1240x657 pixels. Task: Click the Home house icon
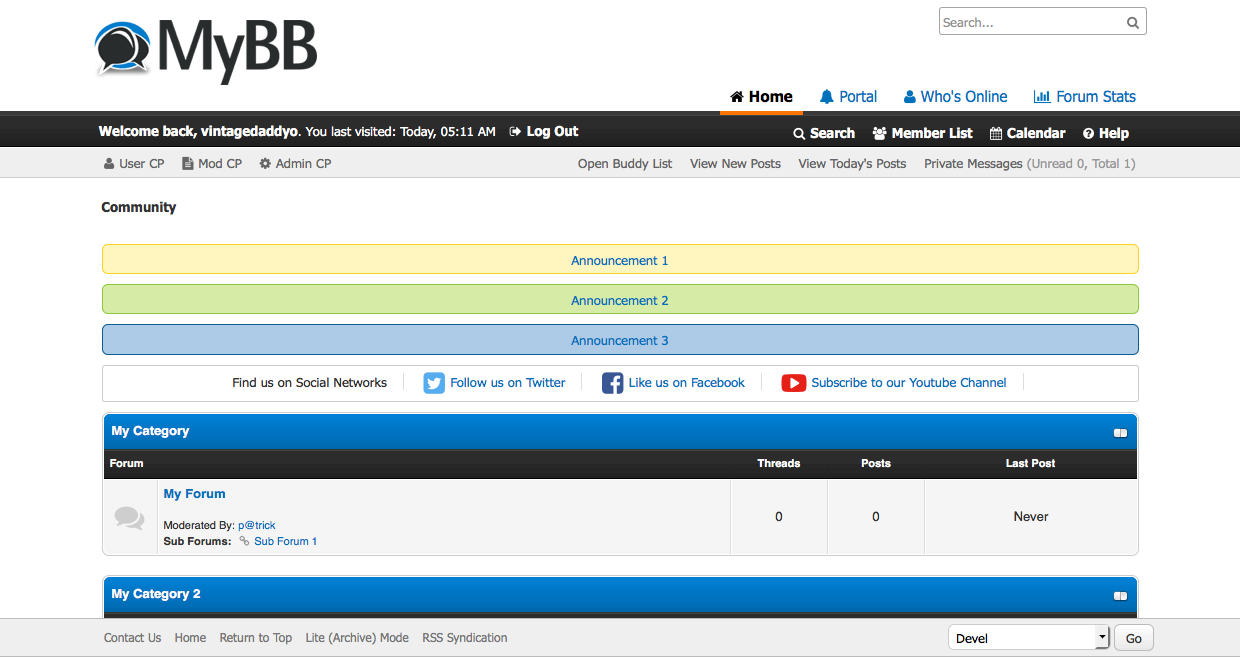coord(737,97)
